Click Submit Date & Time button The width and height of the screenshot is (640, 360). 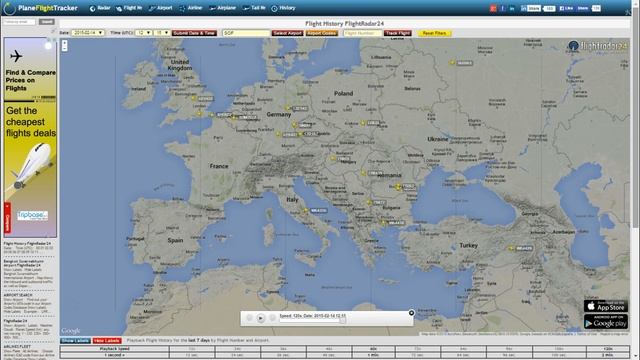[x=194, y=33]
